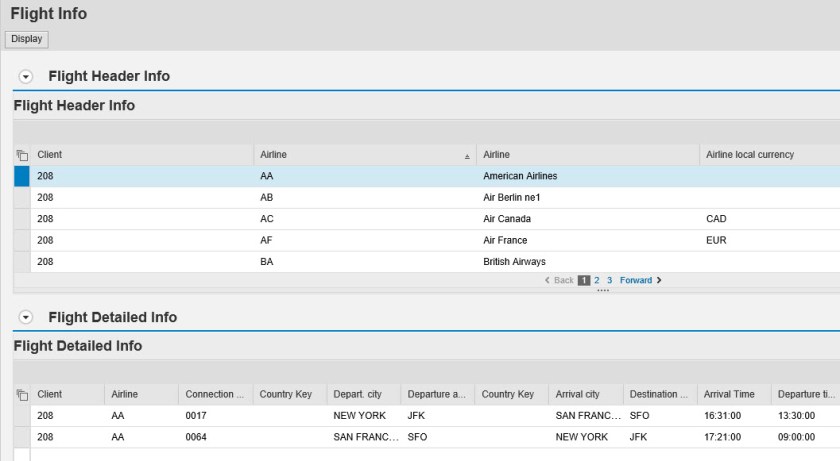Click Arrival city column header

586,395
